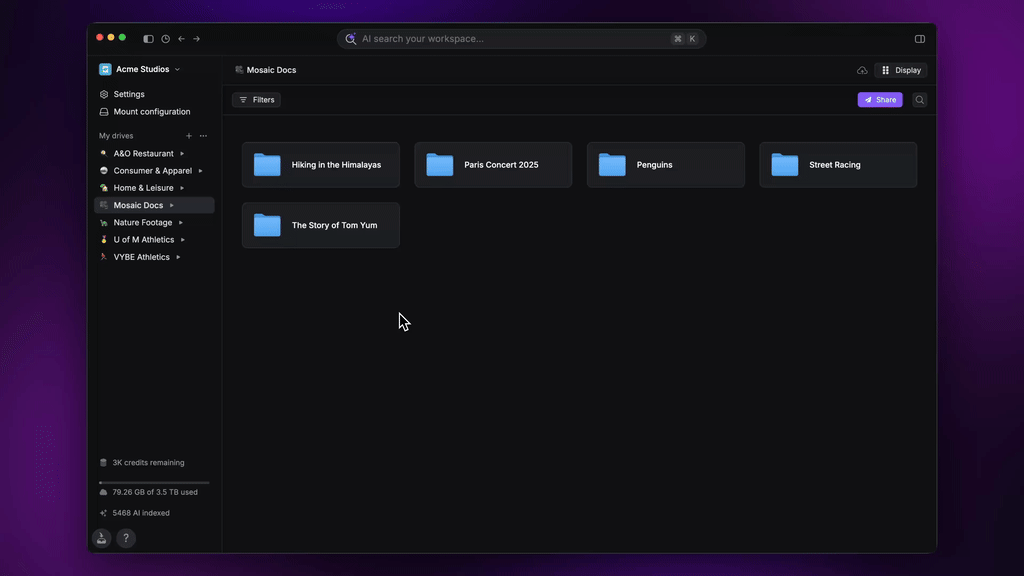The image size is (1024, 576).
Task: Click the back navigation arrow
Action: pyautogui.click(x=181, y=39)
